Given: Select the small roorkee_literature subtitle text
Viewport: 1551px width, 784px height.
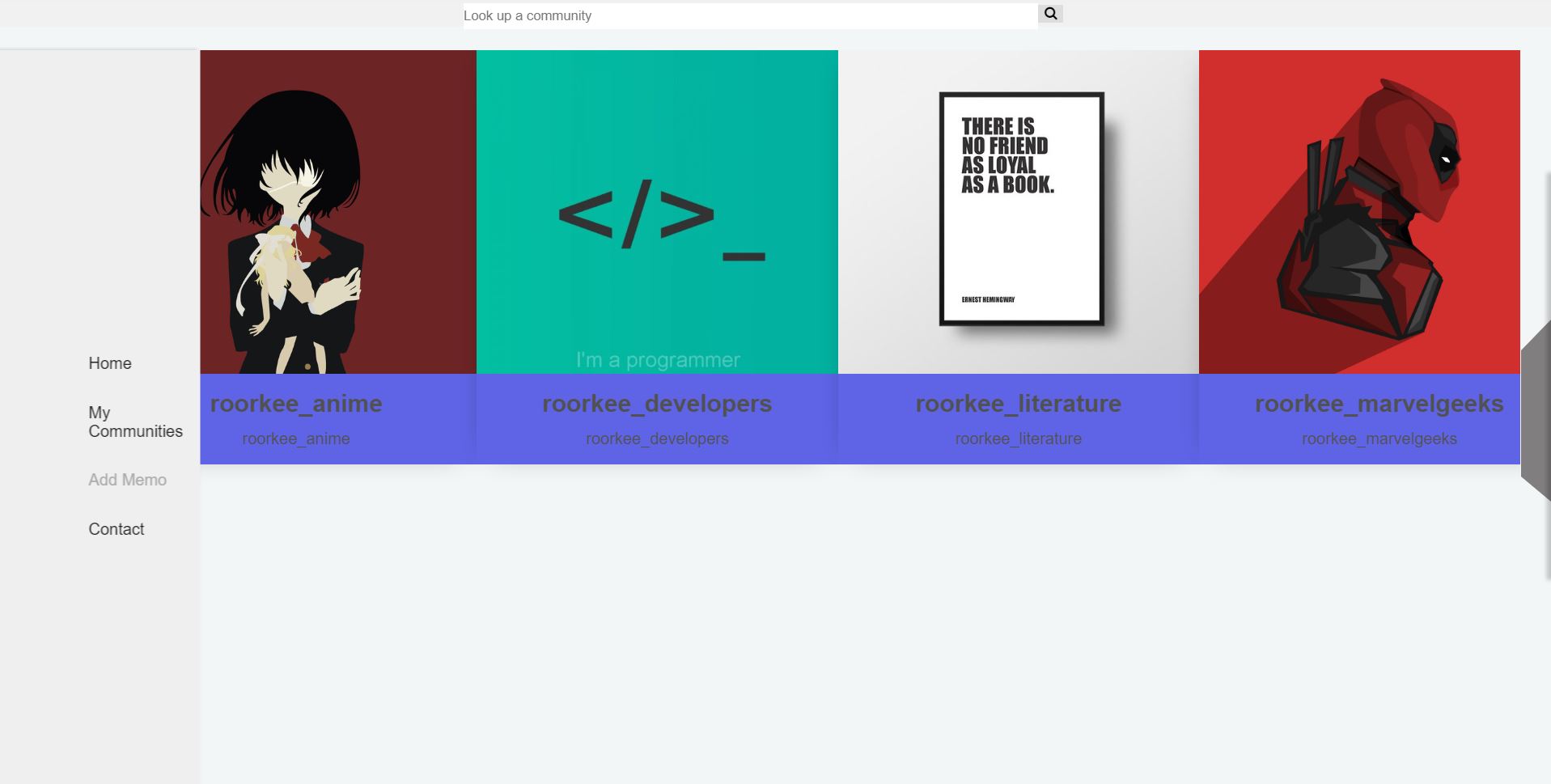Looking at the screenshot, I should coord(1019,439).
